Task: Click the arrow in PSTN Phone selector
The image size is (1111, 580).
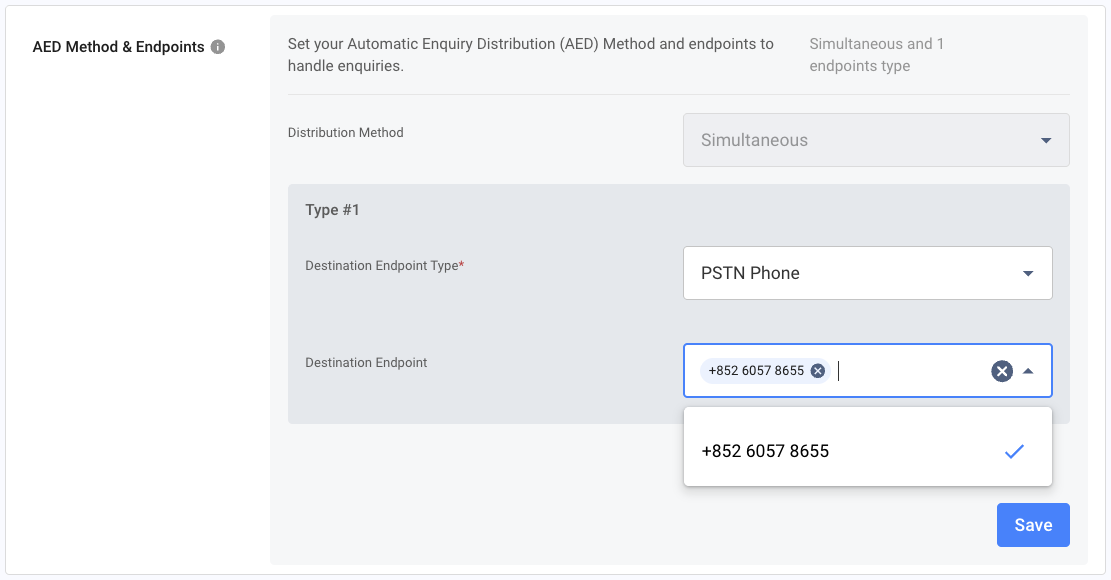Action: [x=1028, y=274]
